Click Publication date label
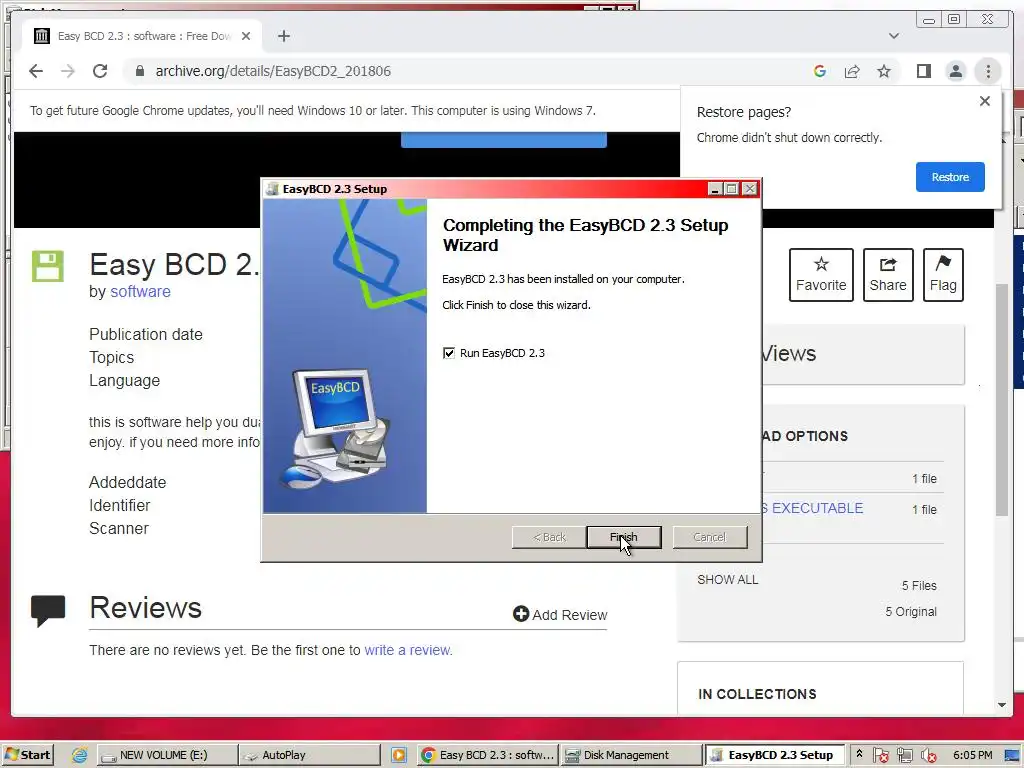This screenshot has height=768, width=1024. point(146,334)
